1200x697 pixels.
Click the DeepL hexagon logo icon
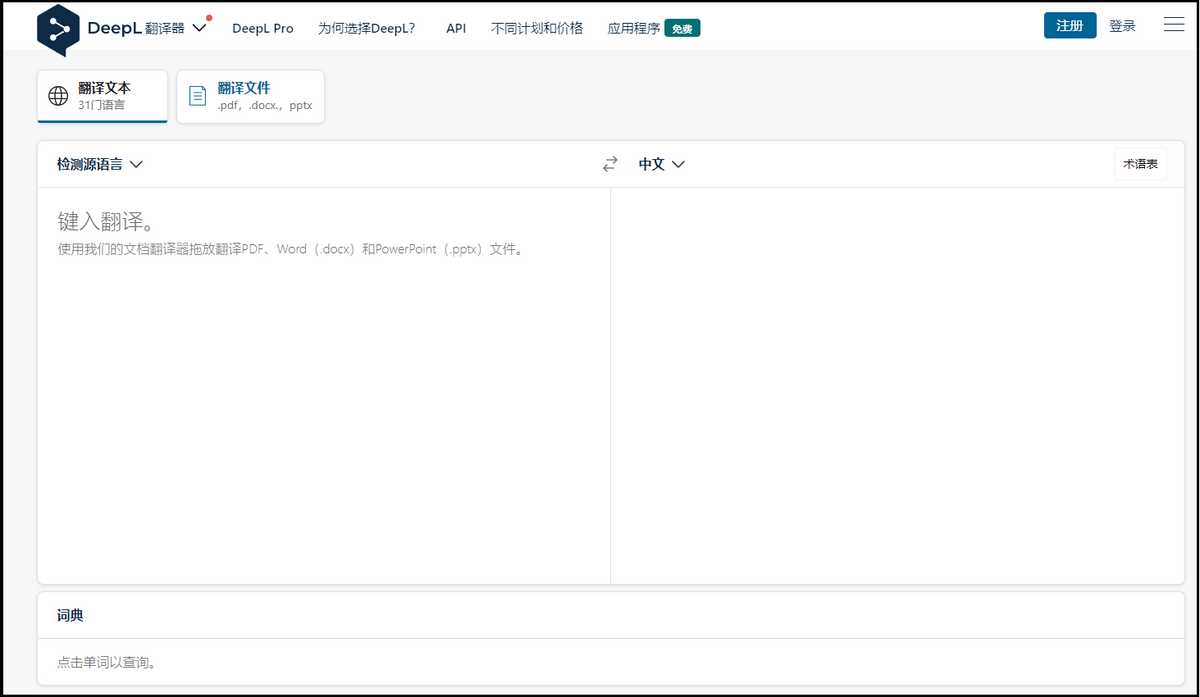pyautogui.click(x=58, y=29)
